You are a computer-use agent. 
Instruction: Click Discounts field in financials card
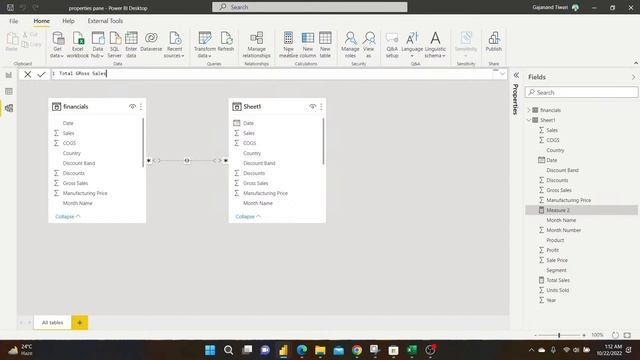point(73,173)
